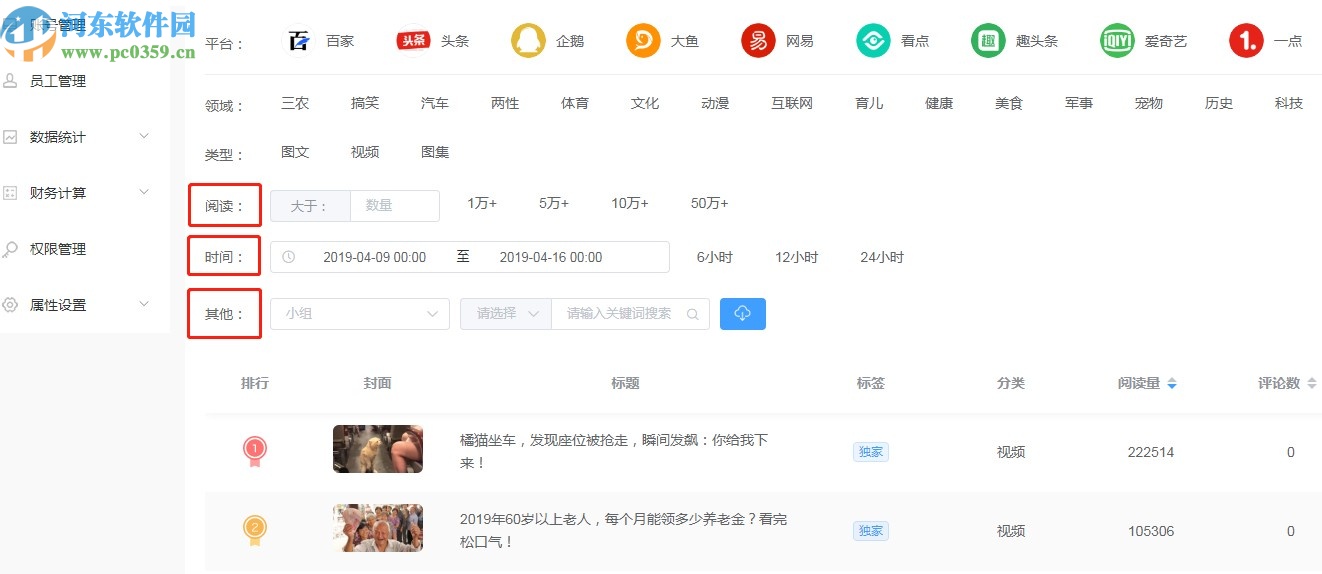Image resolution: width=1322 pixels, height=574 pixels.
Task: Filter by 科技 domain
Action: (1289, 103)
